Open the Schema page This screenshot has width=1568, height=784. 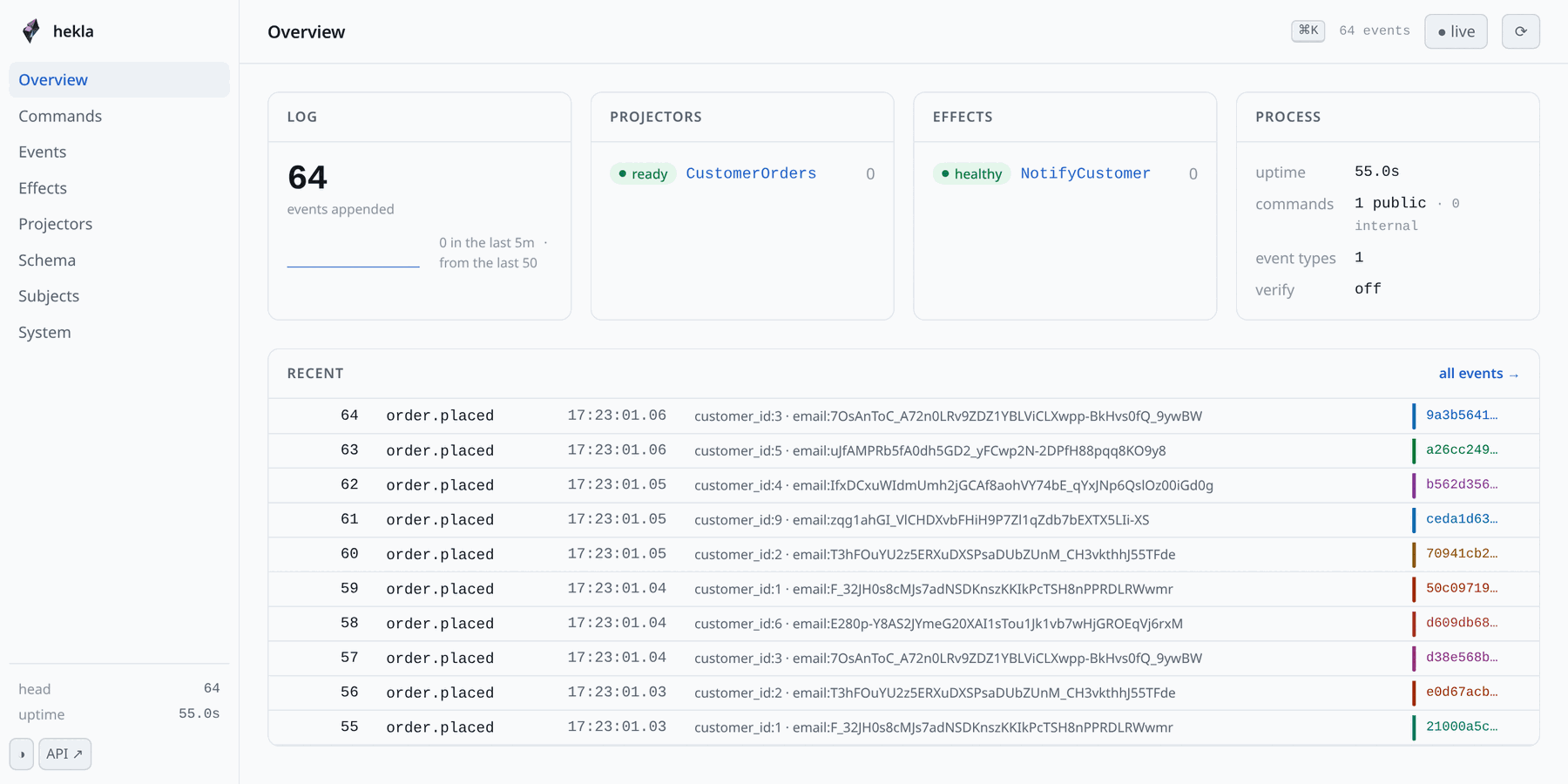click(x=119, y=260)
